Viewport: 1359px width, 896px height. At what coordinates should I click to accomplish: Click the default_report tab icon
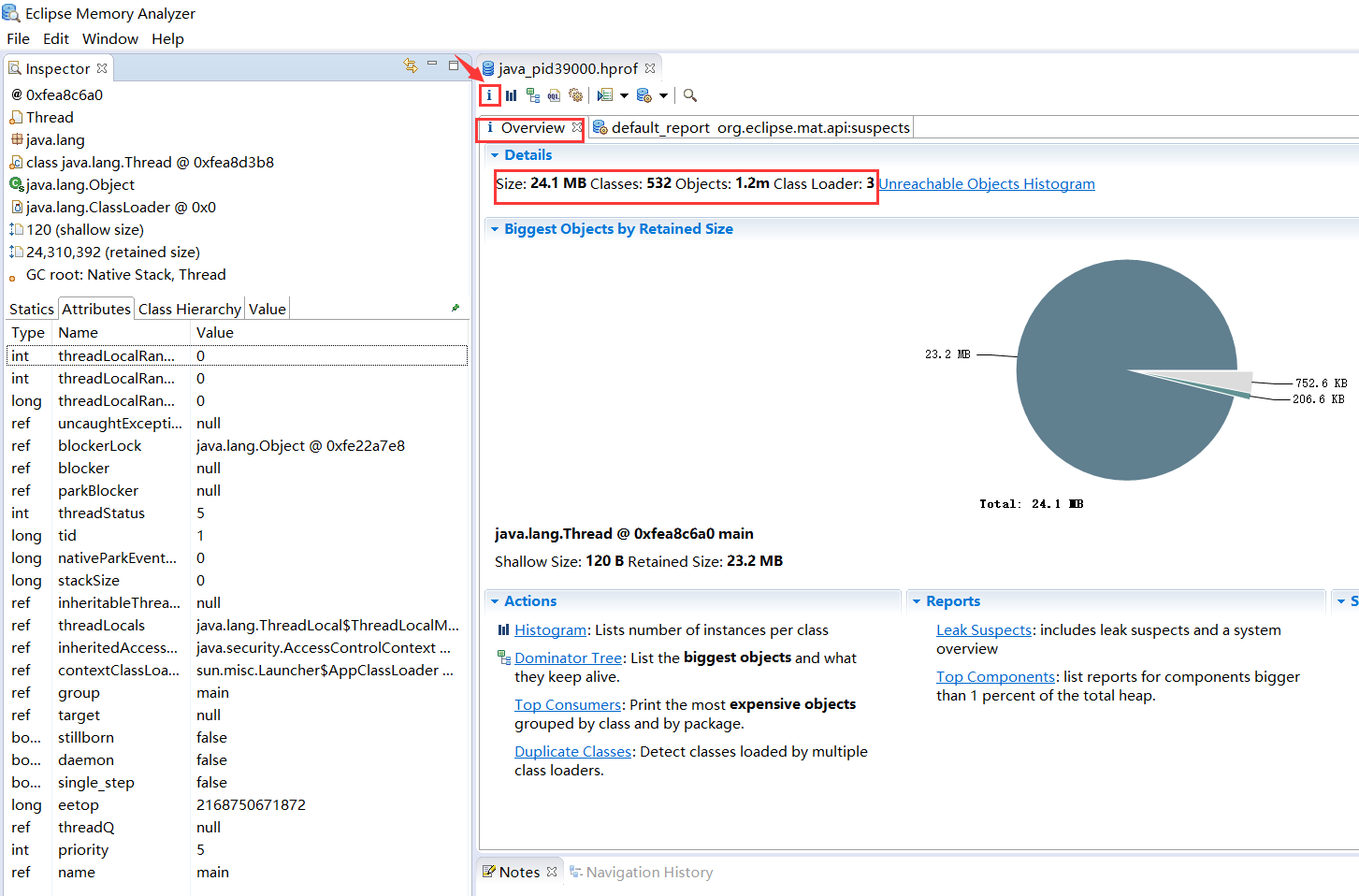[x=600, y=127]
